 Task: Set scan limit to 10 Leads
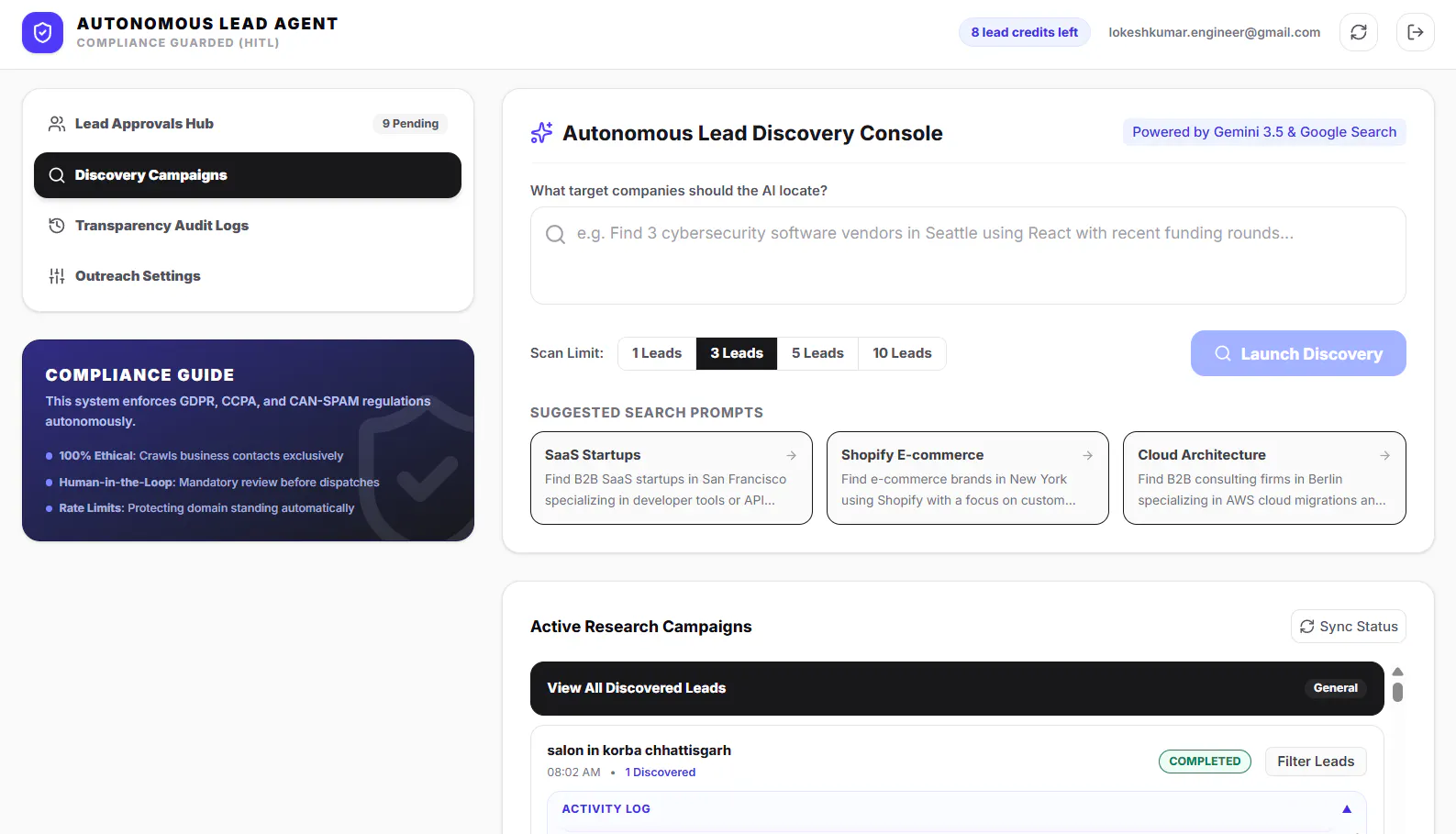pos(902,353)
